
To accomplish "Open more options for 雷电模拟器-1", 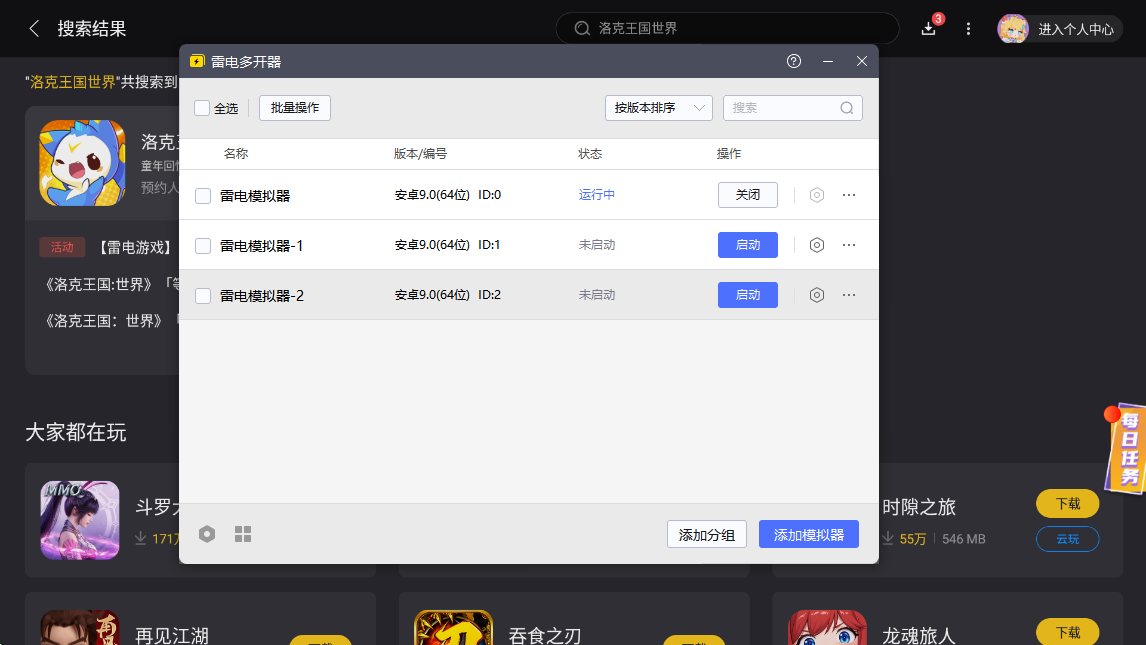I will tap(849, 245).
